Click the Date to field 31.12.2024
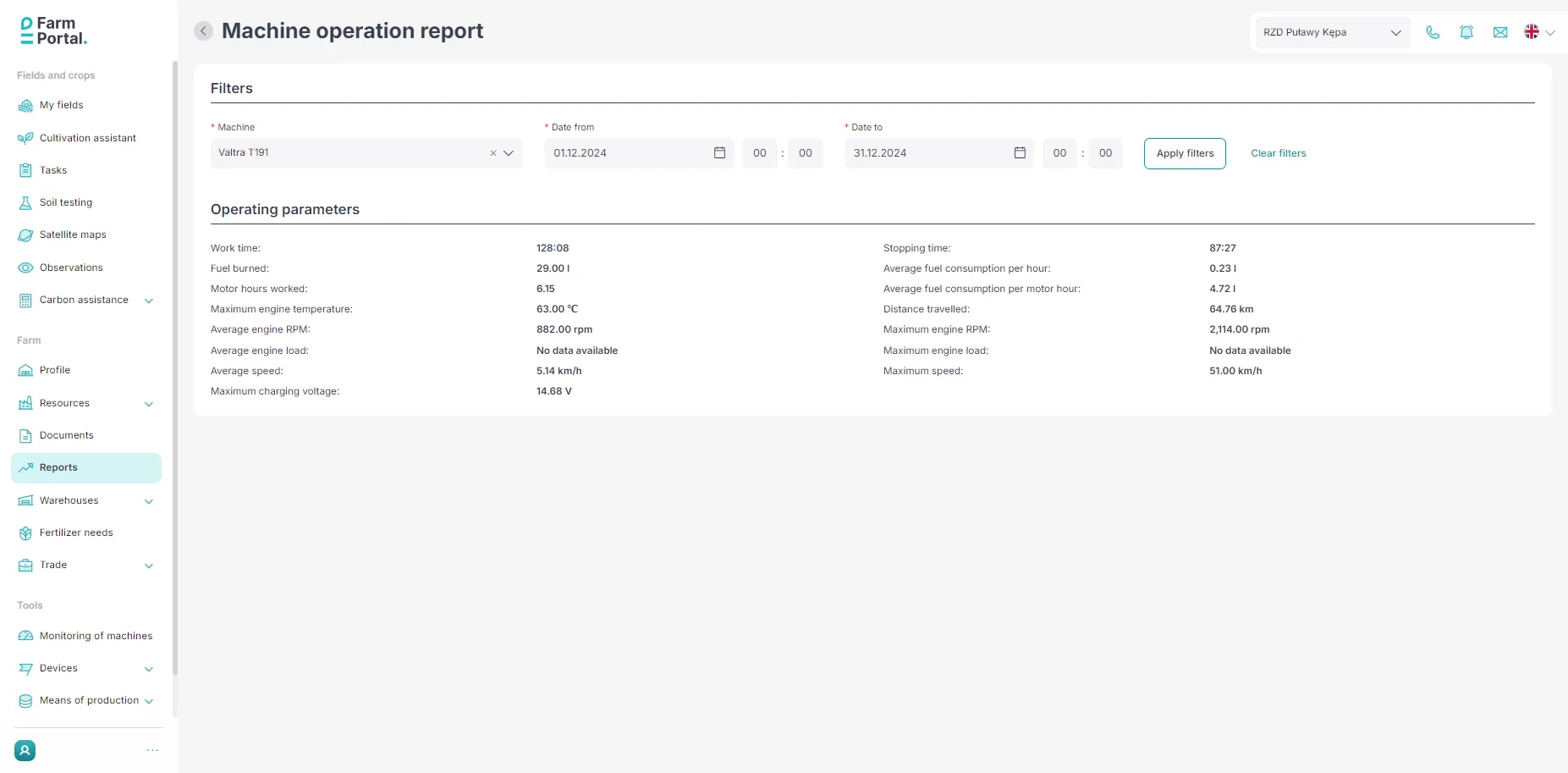 coord(938,153)
